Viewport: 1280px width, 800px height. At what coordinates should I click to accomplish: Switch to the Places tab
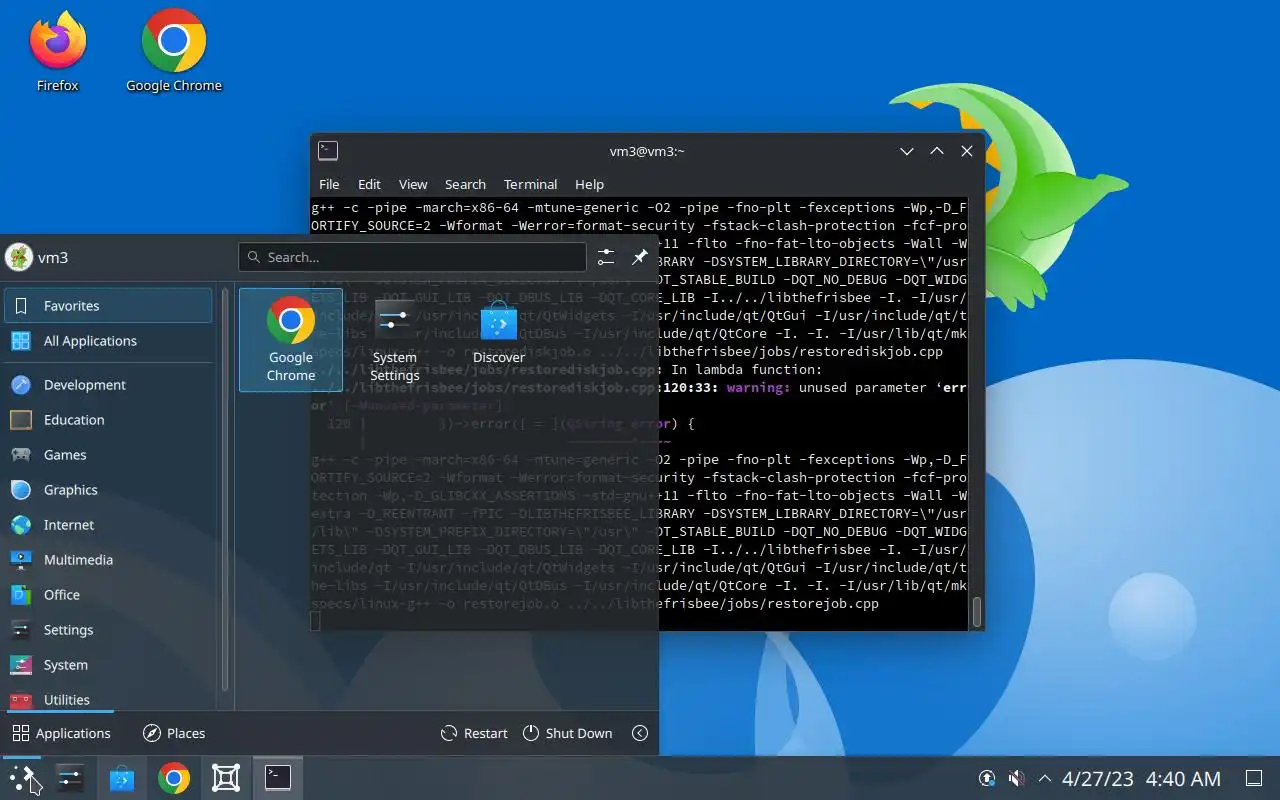174,733
